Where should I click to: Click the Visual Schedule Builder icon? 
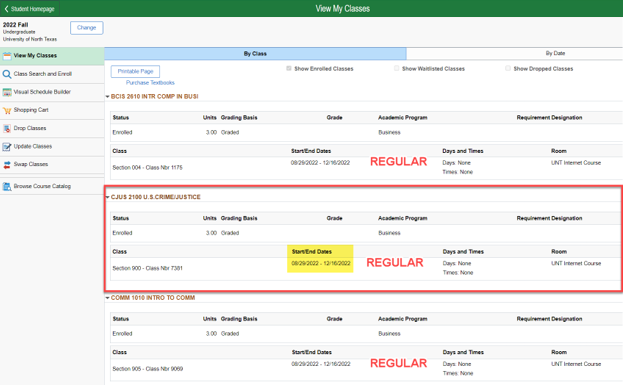(x=7, y=92)
